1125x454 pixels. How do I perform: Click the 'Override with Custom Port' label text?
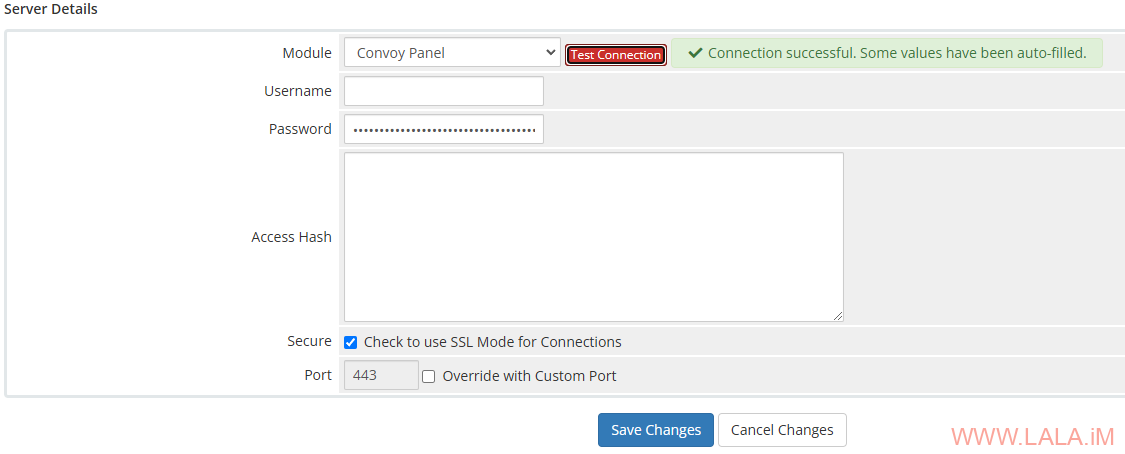pyautogui.click(x=529, y=376)
